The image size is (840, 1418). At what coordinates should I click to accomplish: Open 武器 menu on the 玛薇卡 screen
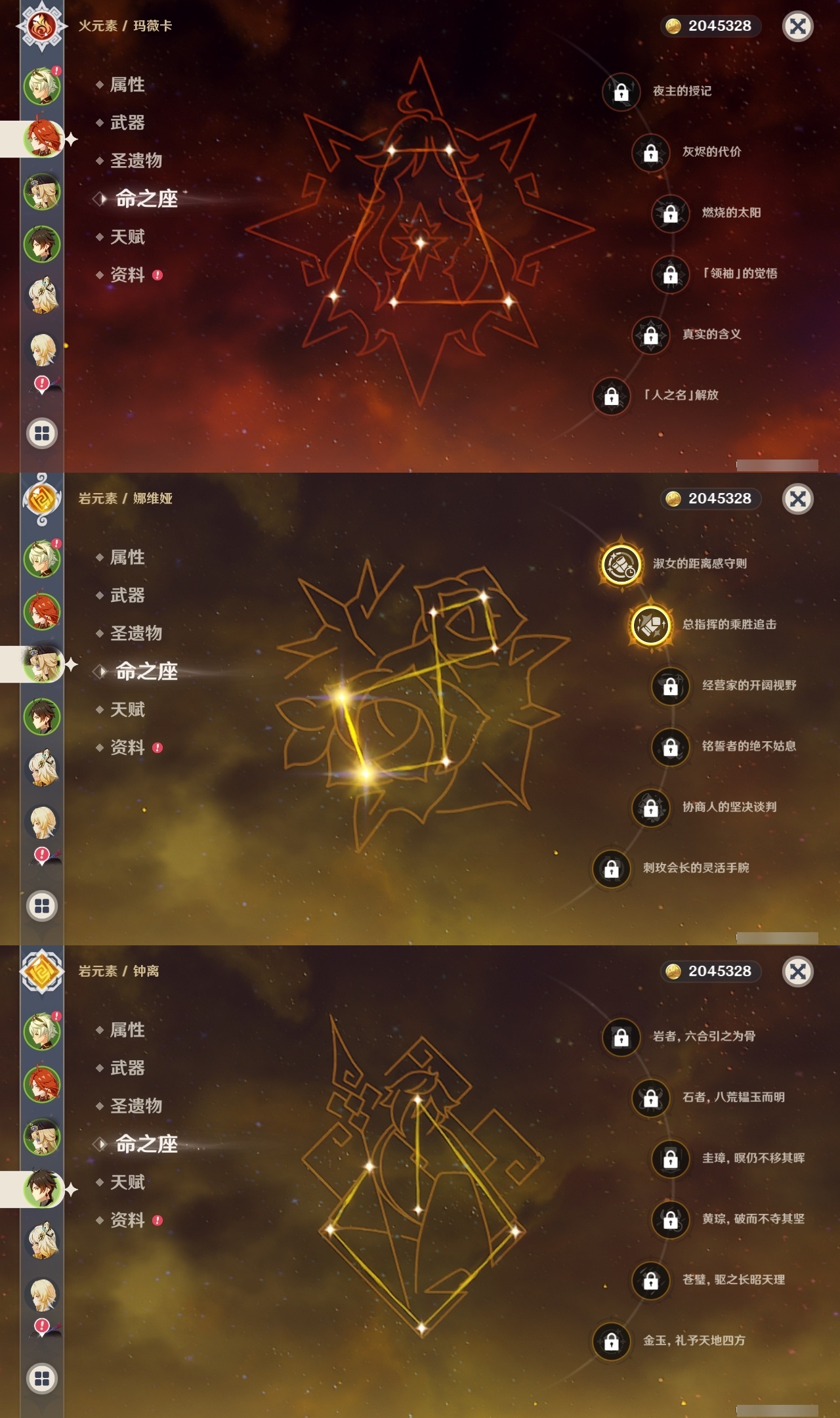click(127, 123)
